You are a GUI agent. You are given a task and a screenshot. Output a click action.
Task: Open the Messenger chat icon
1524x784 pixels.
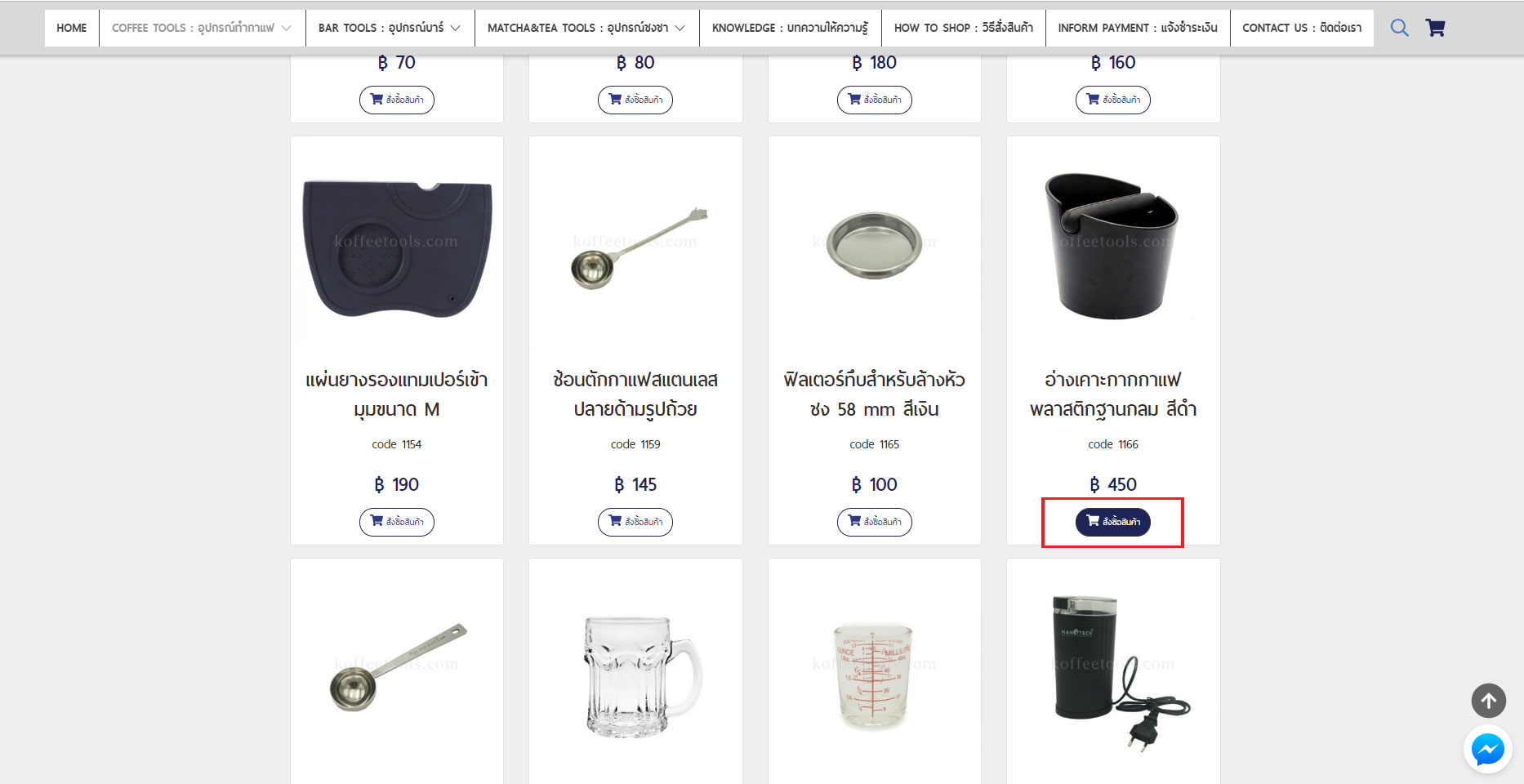(x=1488, y=749)
